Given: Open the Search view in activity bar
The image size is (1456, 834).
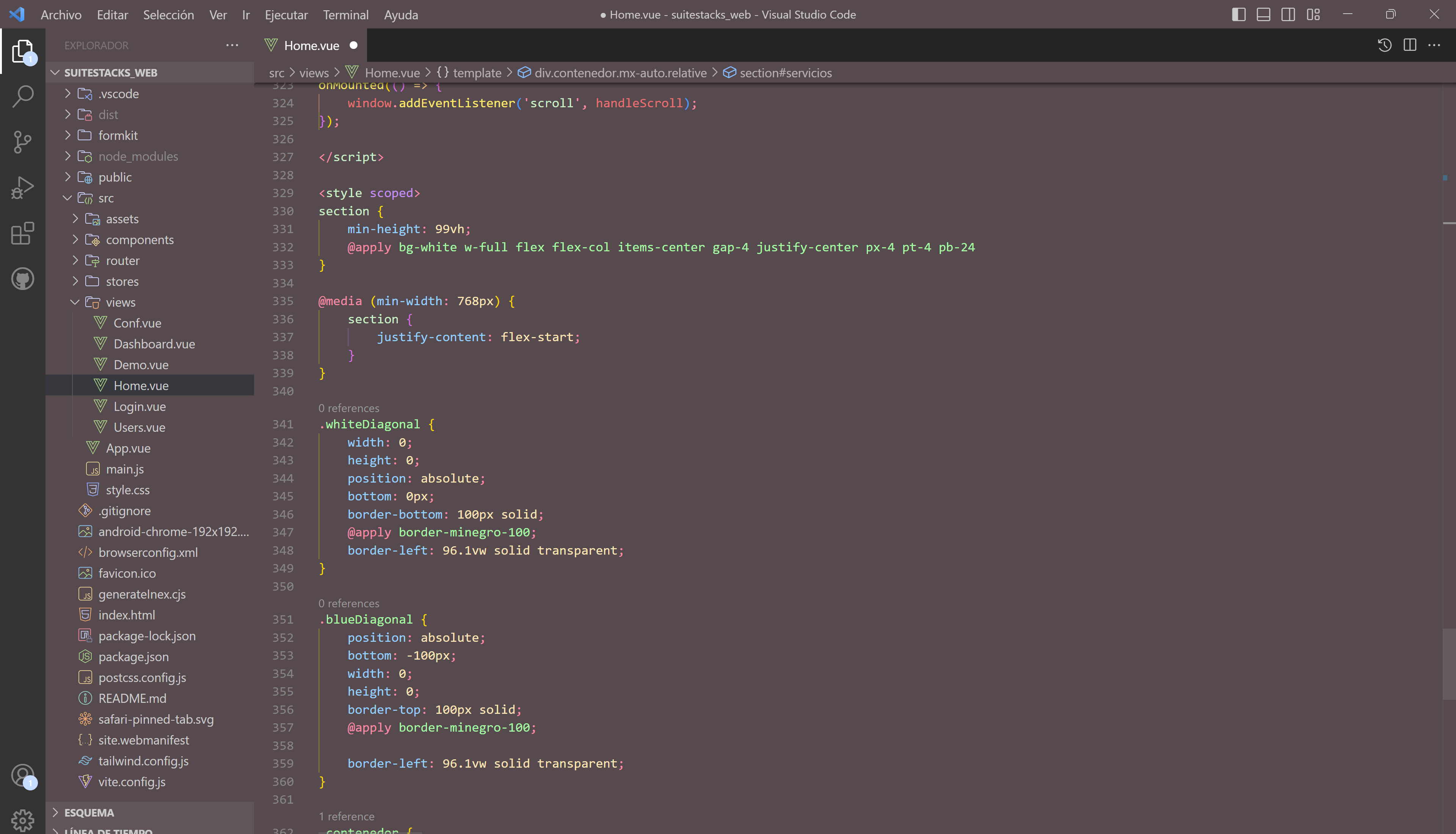Looking at the screenshot, I should point(22,96).
